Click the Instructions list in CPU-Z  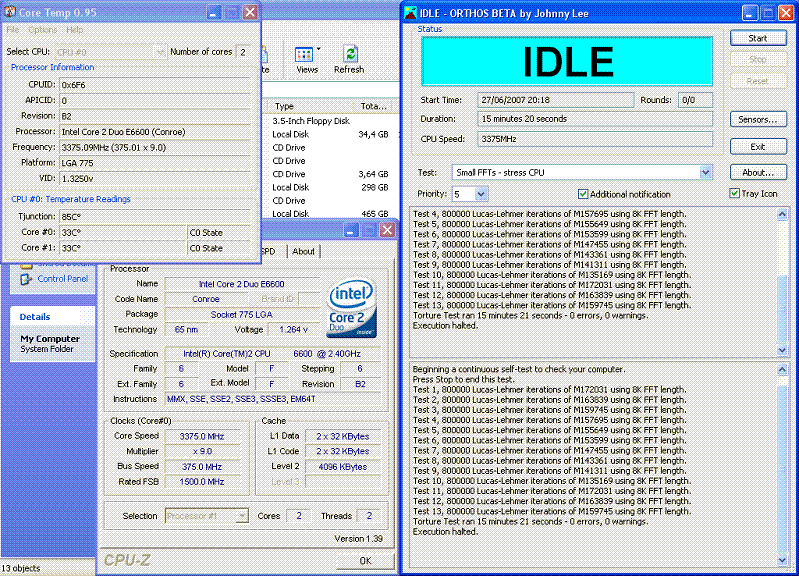tap(273, 399)
